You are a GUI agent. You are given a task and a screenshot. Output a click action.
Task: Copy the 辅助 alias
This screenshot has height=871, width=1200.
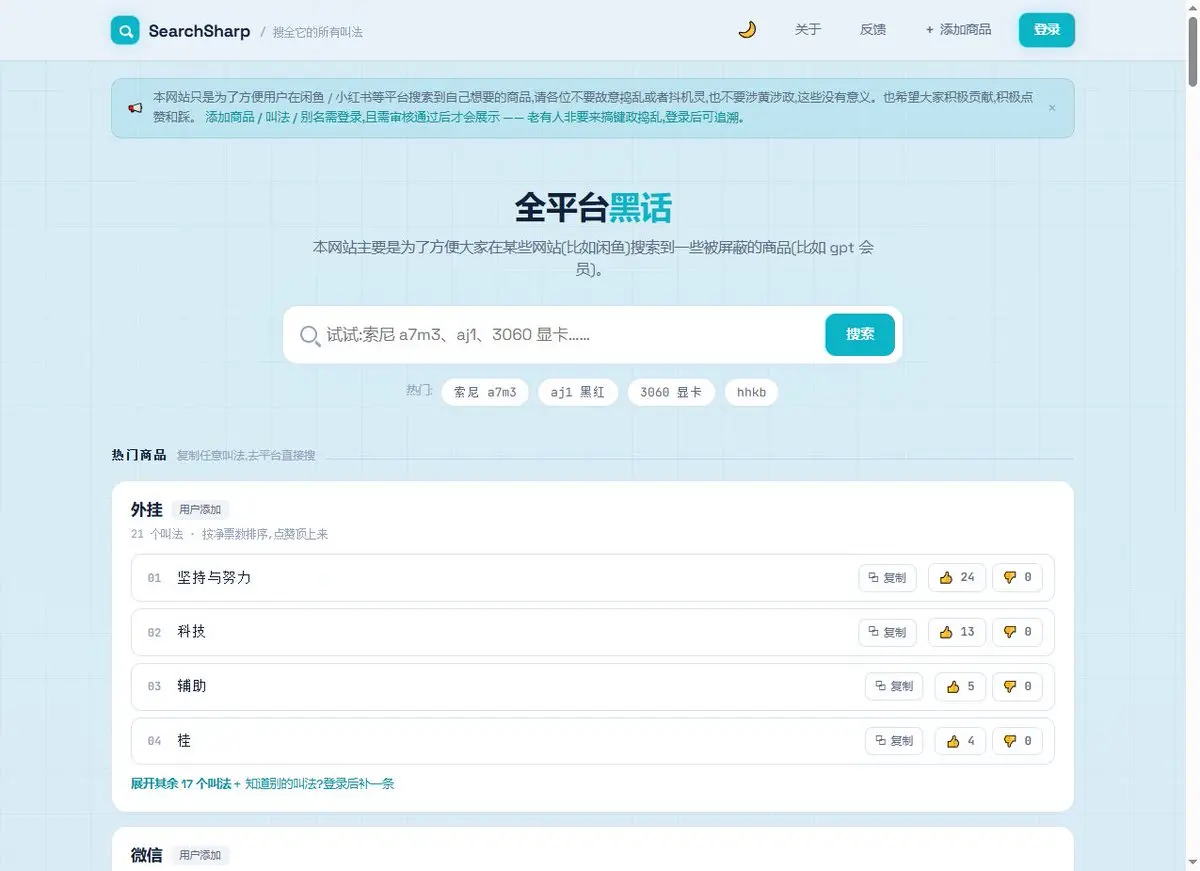[894, 686]
